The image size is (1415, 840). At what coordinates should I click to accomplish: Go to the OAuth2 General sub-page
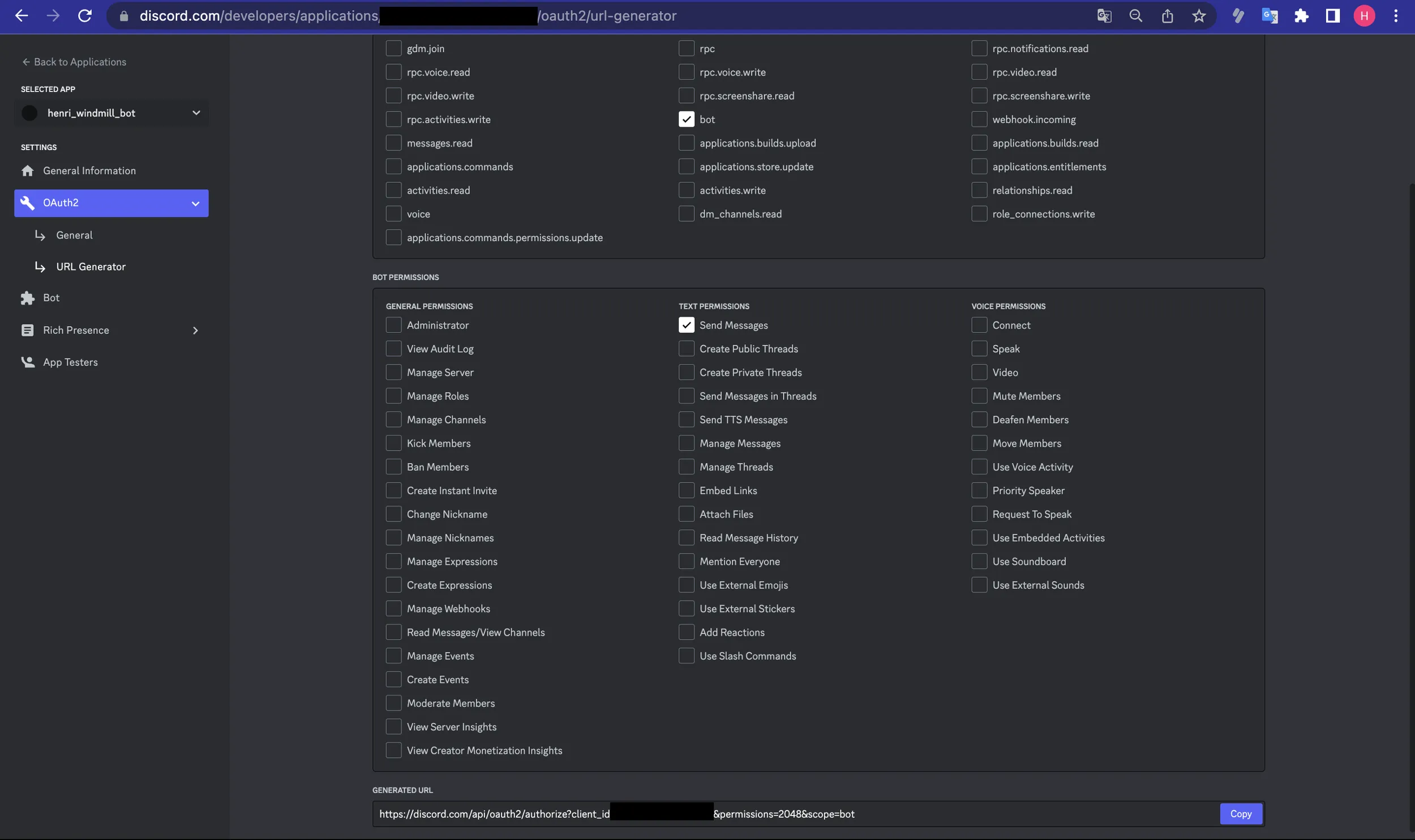[74, 235]
